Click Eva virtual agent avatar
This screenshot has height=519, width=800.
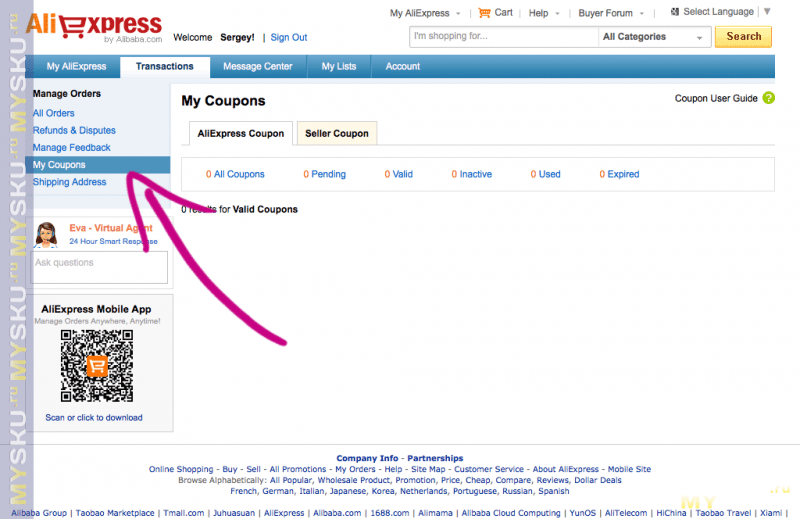[x=46, y=235]
